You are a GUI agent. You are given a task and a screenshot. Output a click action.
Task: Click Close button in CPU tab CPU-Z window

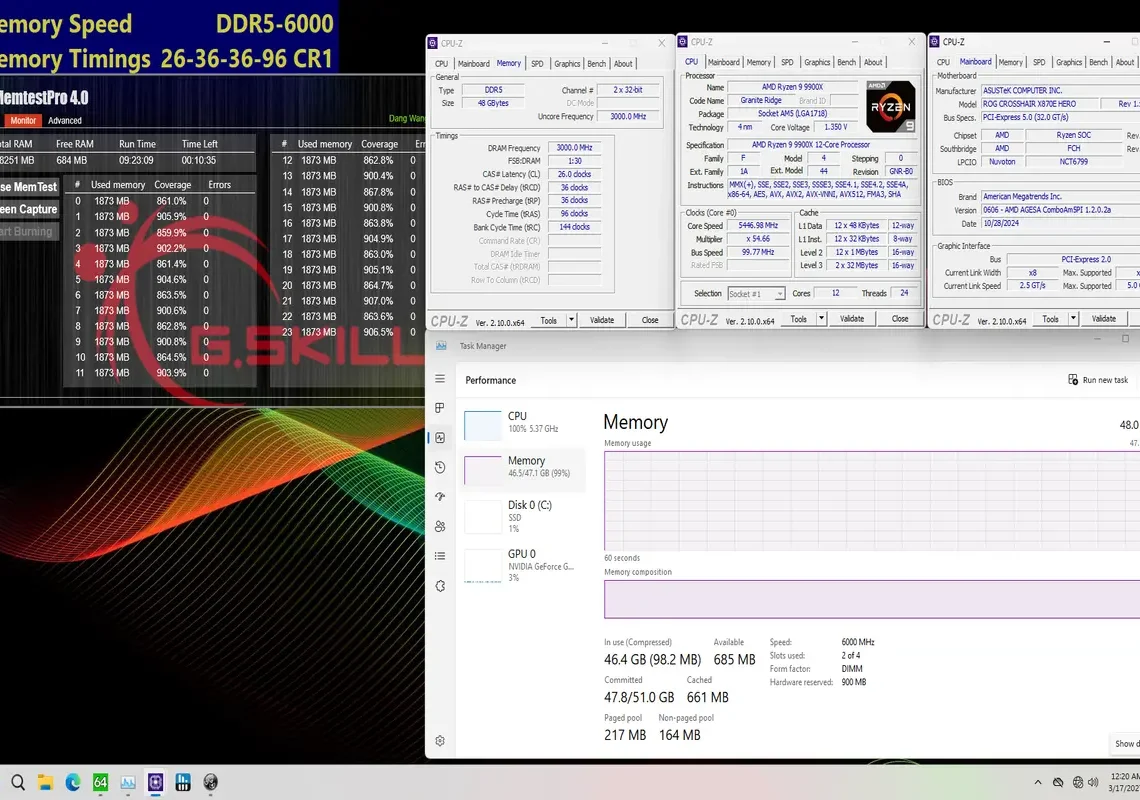point(900,319)
